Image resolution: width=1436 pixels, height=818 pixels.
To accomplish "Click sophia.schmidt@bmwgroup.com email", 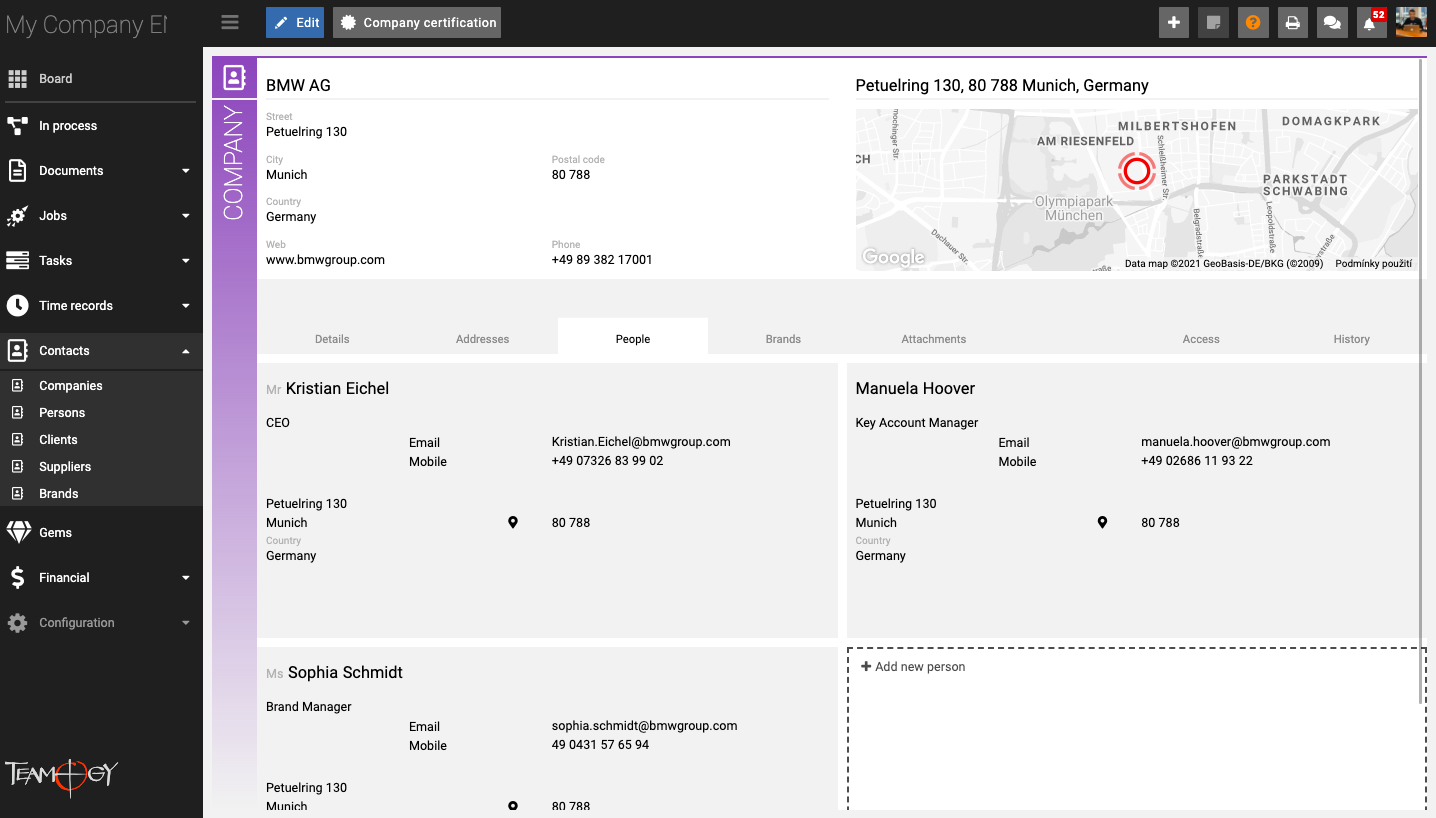I will tap(644, 725).
